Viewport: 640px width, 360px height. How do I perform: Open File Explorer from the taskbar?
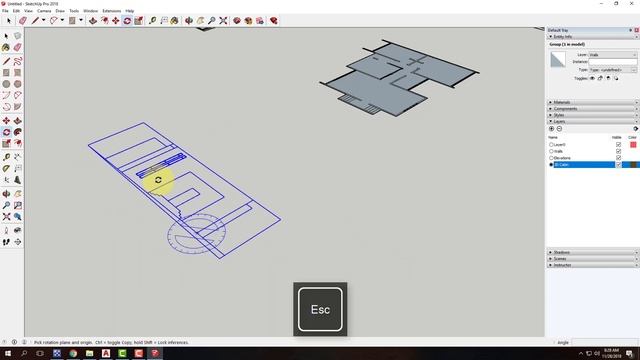(89, 353)
